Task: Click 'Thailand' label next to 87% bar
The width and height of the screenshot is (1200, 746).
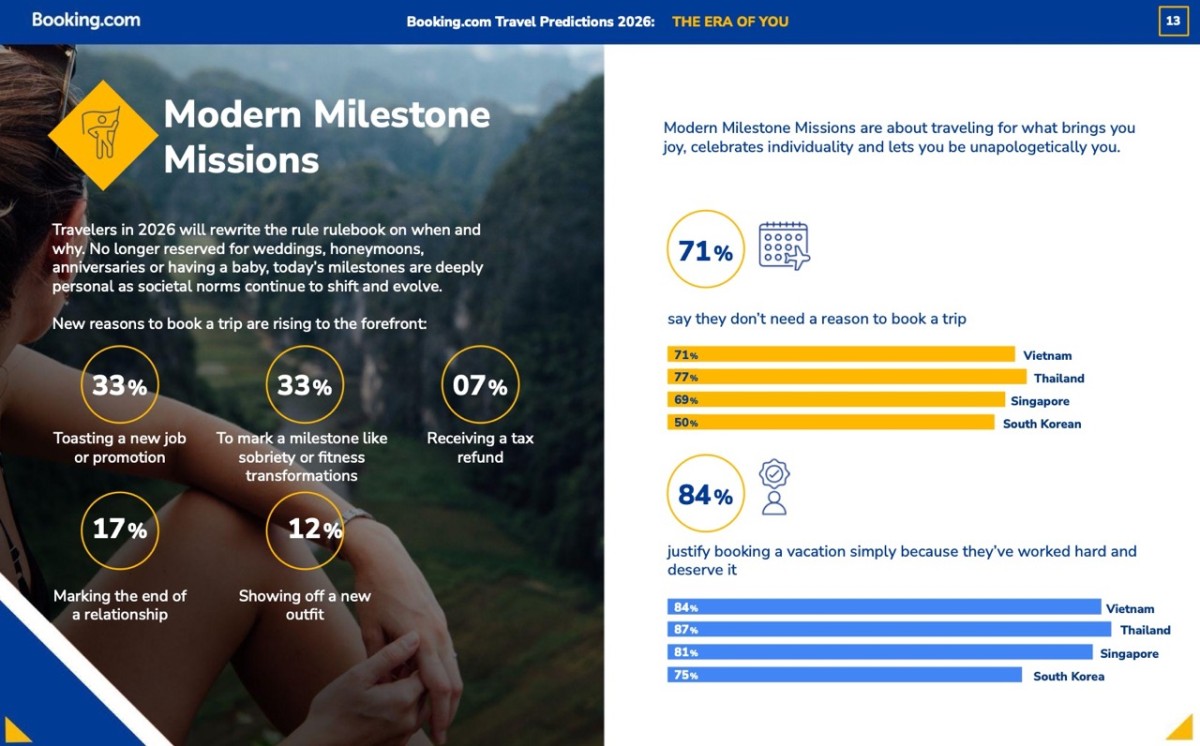Action: click(x=1145, y=630)
